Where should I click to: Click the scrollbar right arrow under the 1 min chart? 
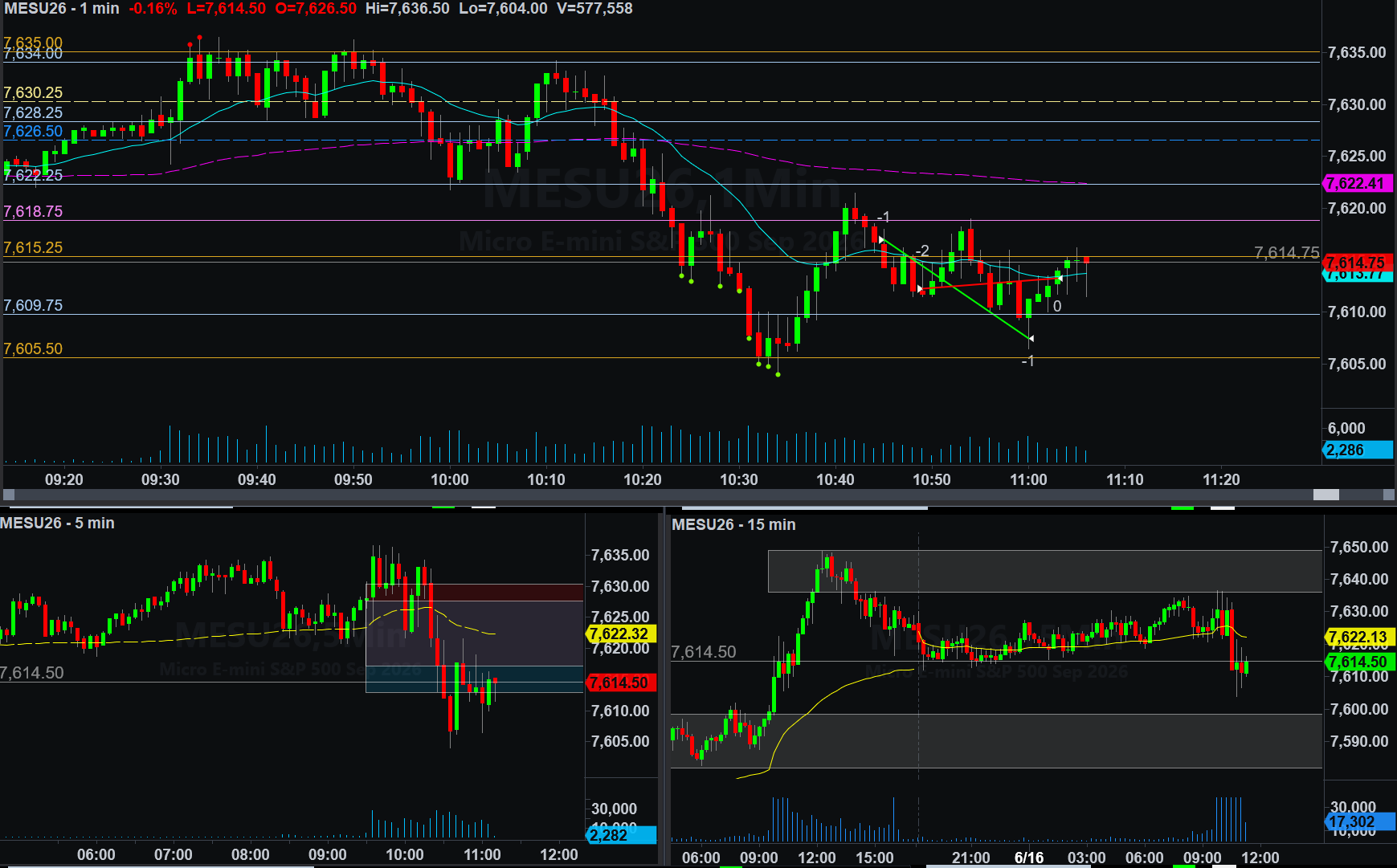1389,495
